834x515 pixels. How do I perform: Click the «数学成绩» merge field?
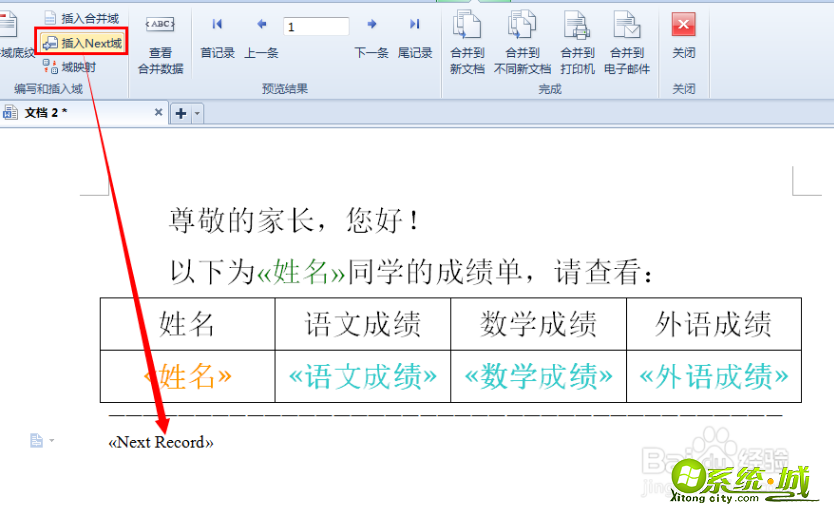[x=538, y=377]
